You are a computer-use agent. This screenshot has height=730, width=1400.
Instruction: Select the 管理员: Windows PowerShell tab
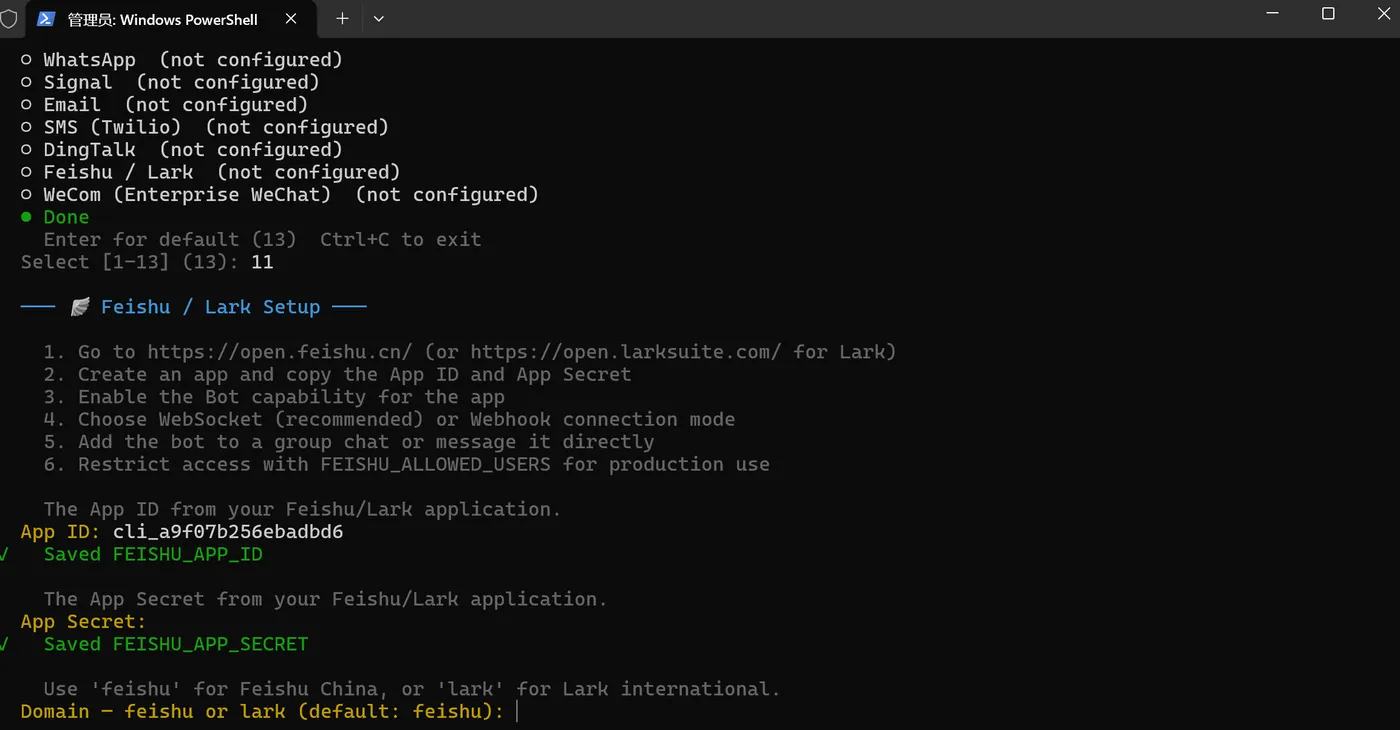click(x=162, y=19)
